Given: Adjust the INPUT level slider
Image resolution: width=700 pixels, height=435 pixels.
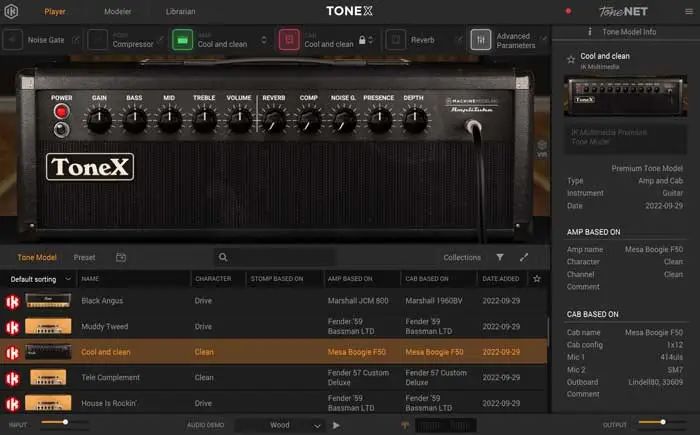Looking at the screenshot, I should [65, 422].
